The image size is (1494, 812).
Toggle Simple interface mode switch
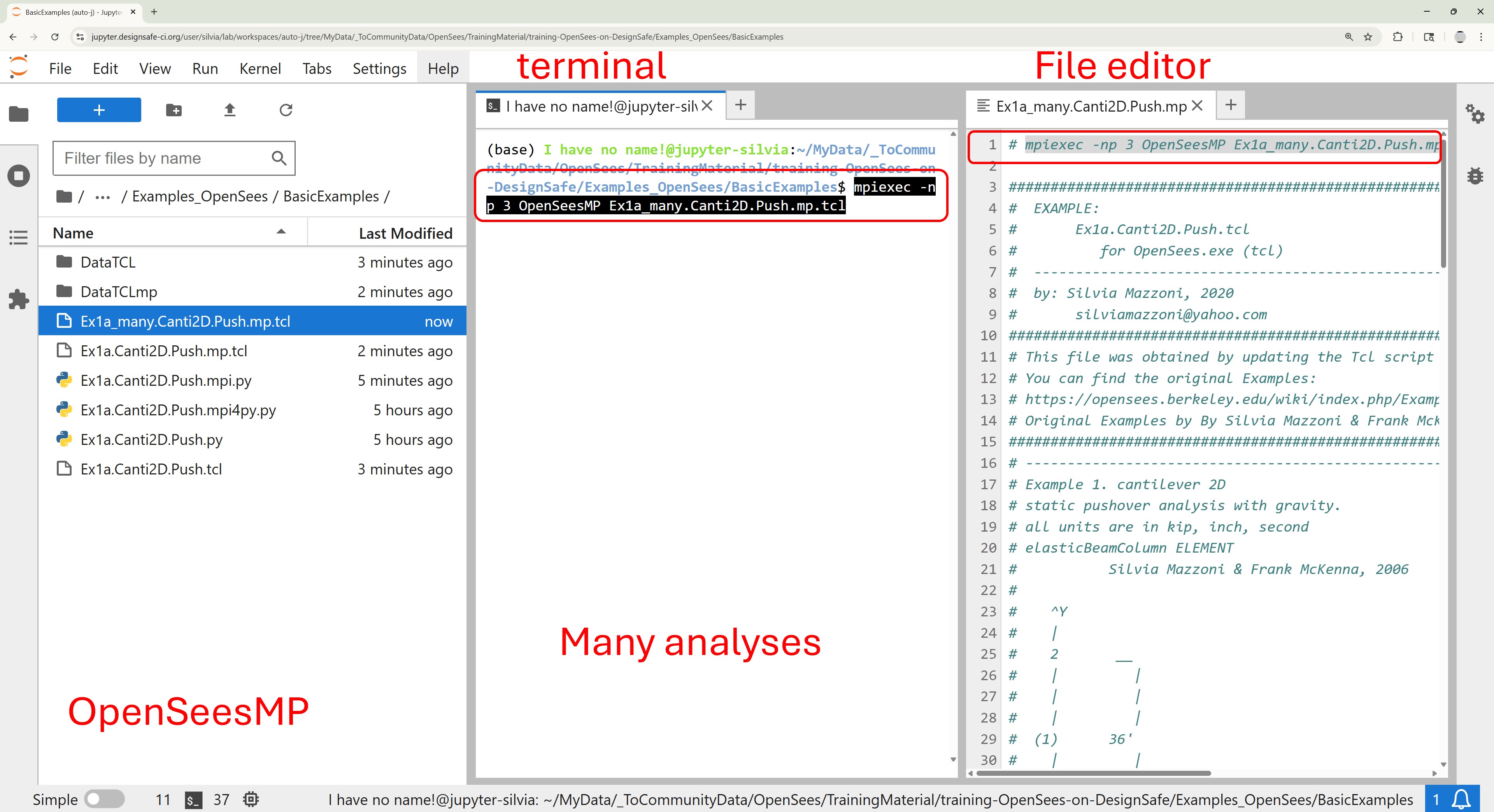point(104,800)
